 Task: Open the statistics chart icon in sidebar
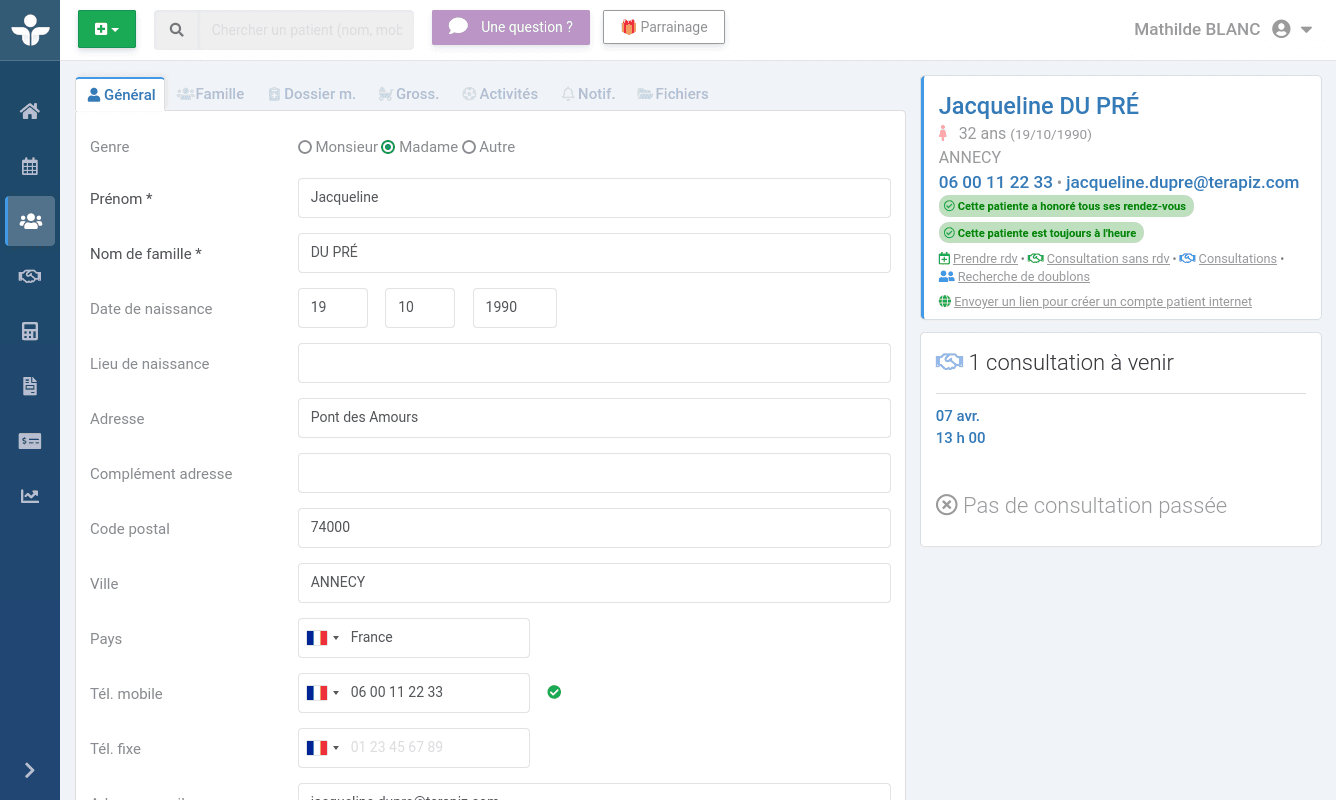pos(30,496)
